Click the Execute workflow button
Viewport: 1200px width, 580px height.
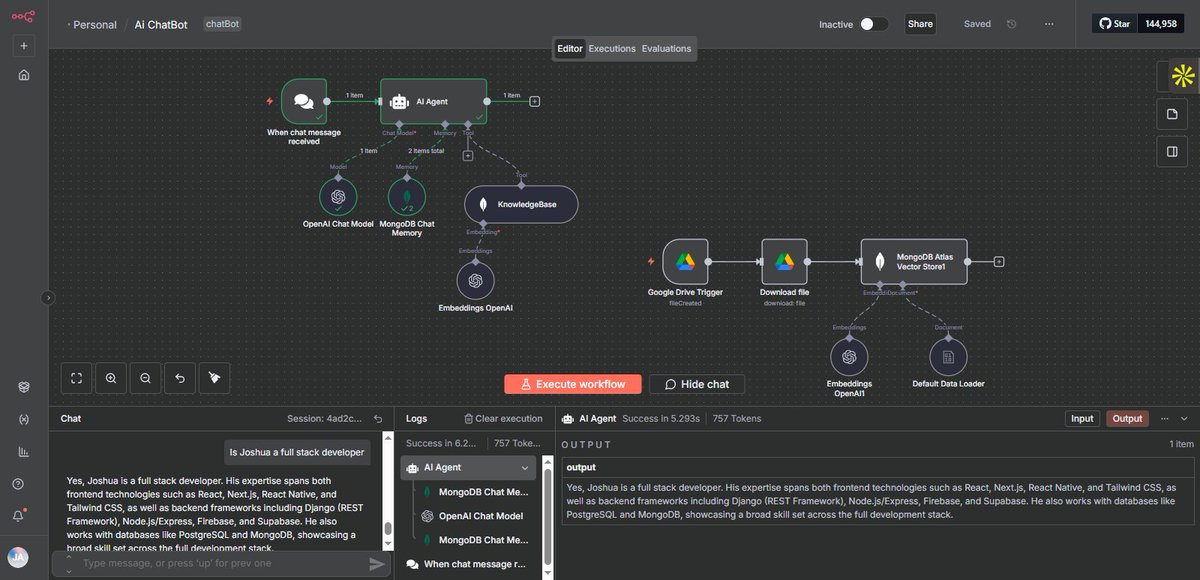coord(572,384)
